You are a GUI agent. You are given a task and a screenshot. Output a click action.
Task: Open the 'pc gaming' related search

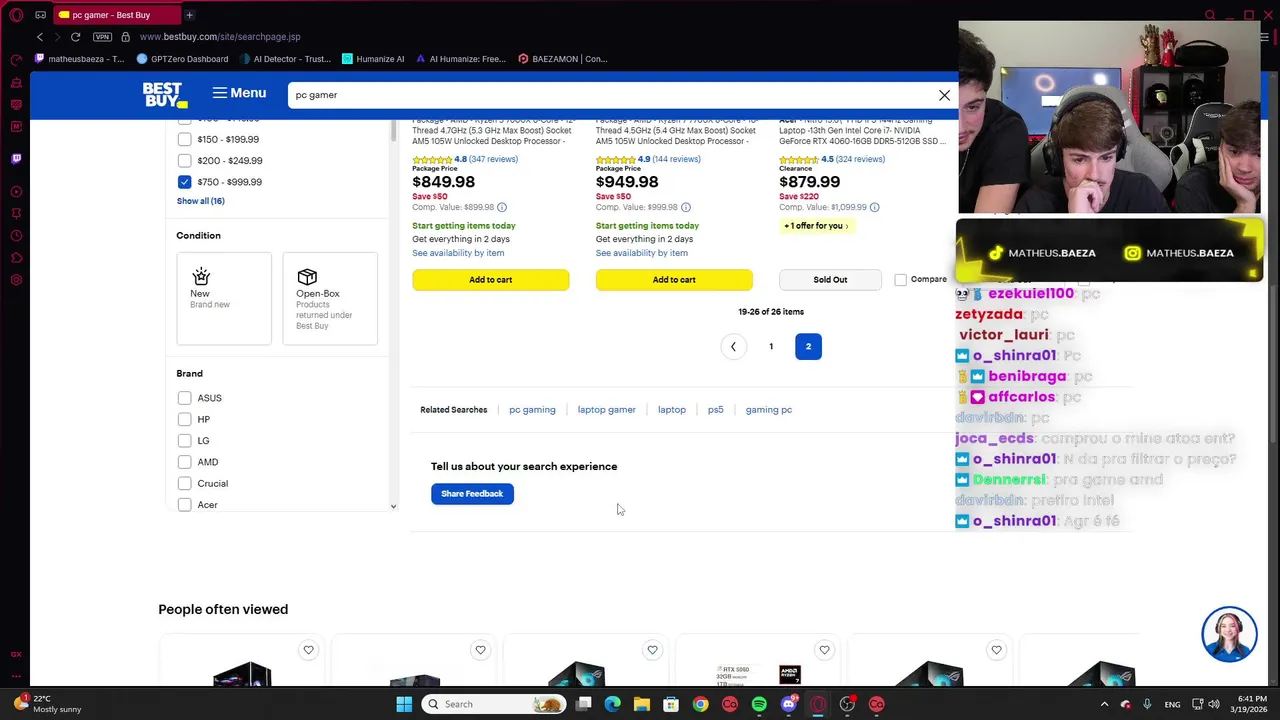[532, 410]
